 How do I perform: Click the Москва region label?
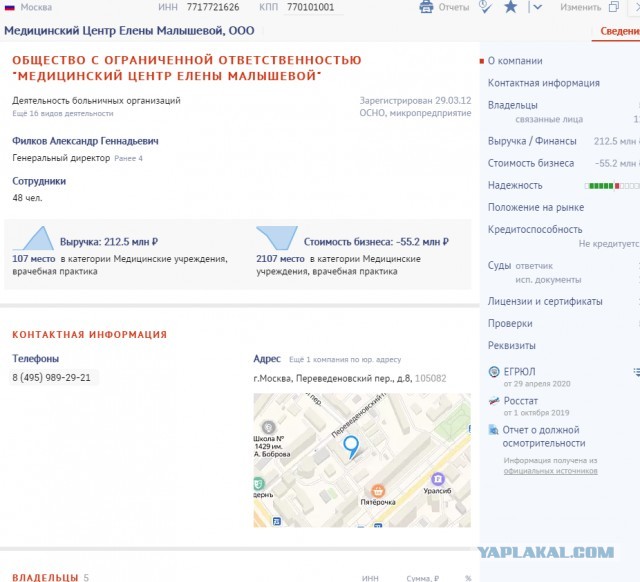36,7
